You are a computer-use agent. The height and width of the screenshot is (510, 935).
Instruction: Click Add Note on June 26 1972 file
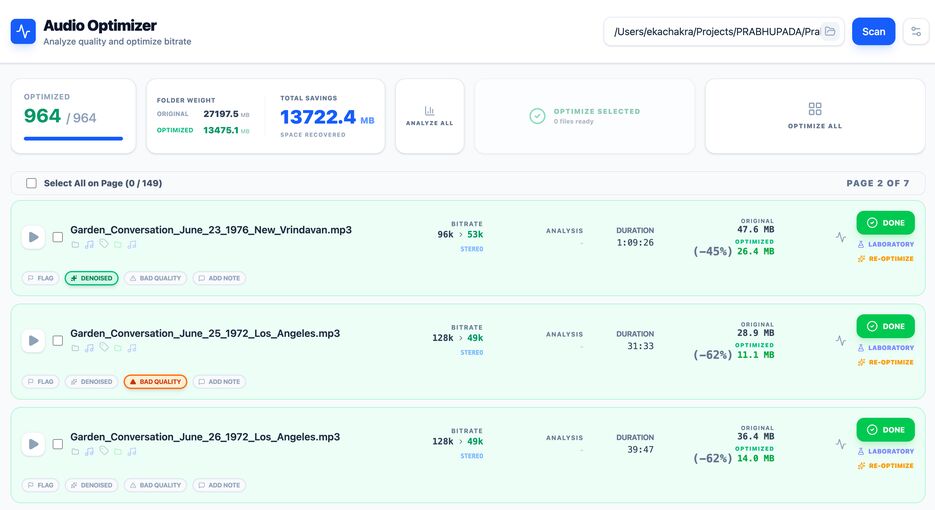tap(219, 485)
